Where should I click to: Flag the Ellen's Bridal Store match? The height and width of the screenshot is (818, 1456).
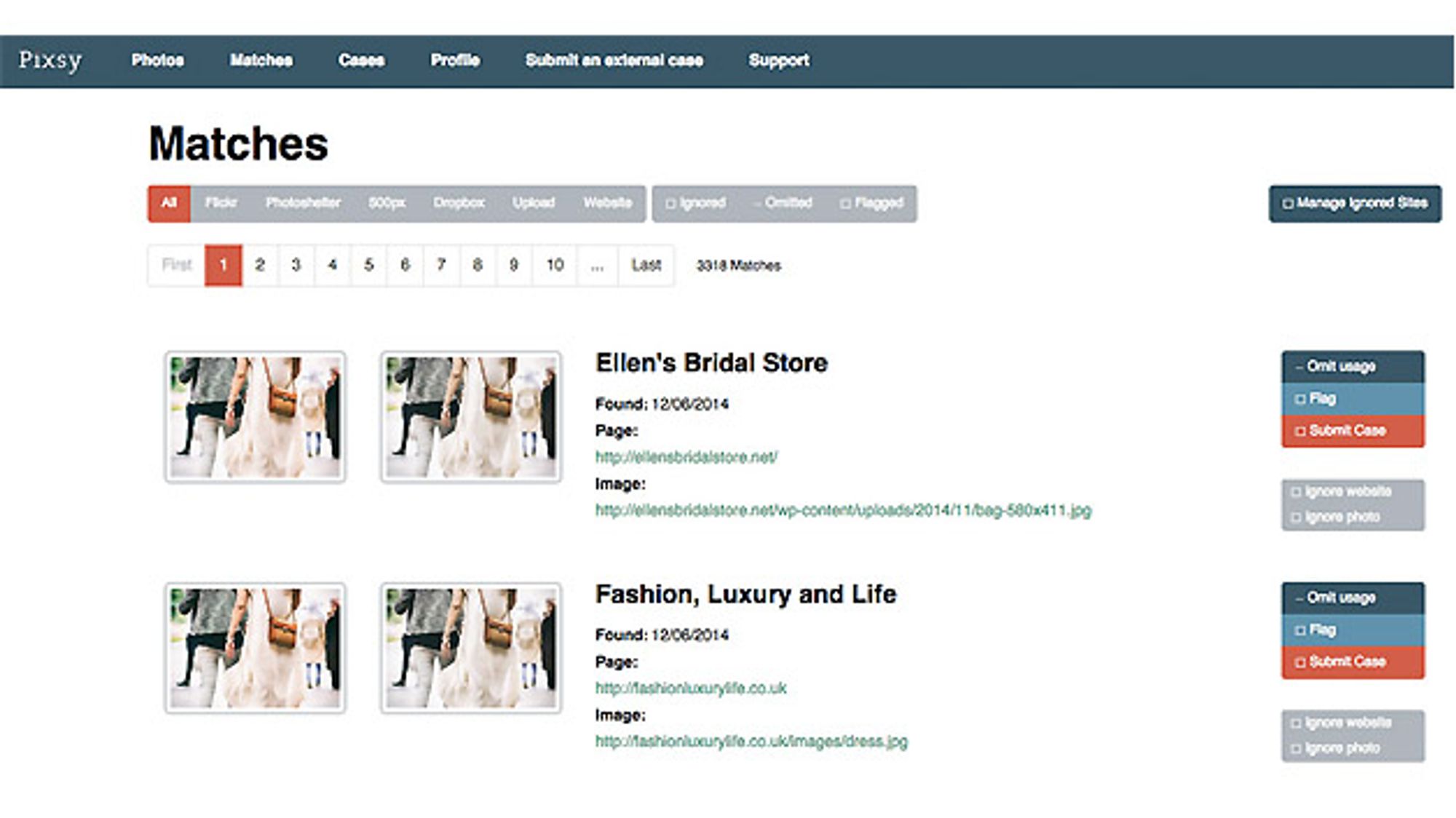pos(1353,399)
